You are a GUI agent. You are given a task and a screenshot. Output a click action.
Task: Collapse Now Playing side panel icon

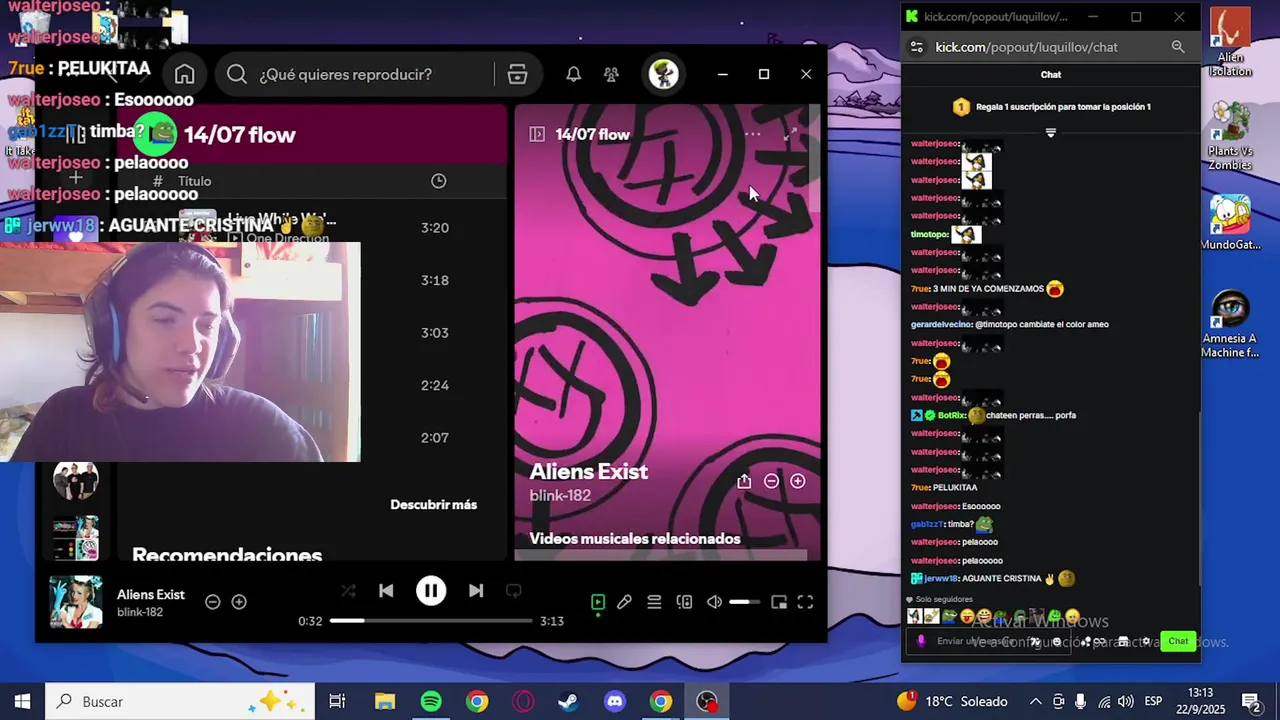pyautogui.click(x=537, y=134)
